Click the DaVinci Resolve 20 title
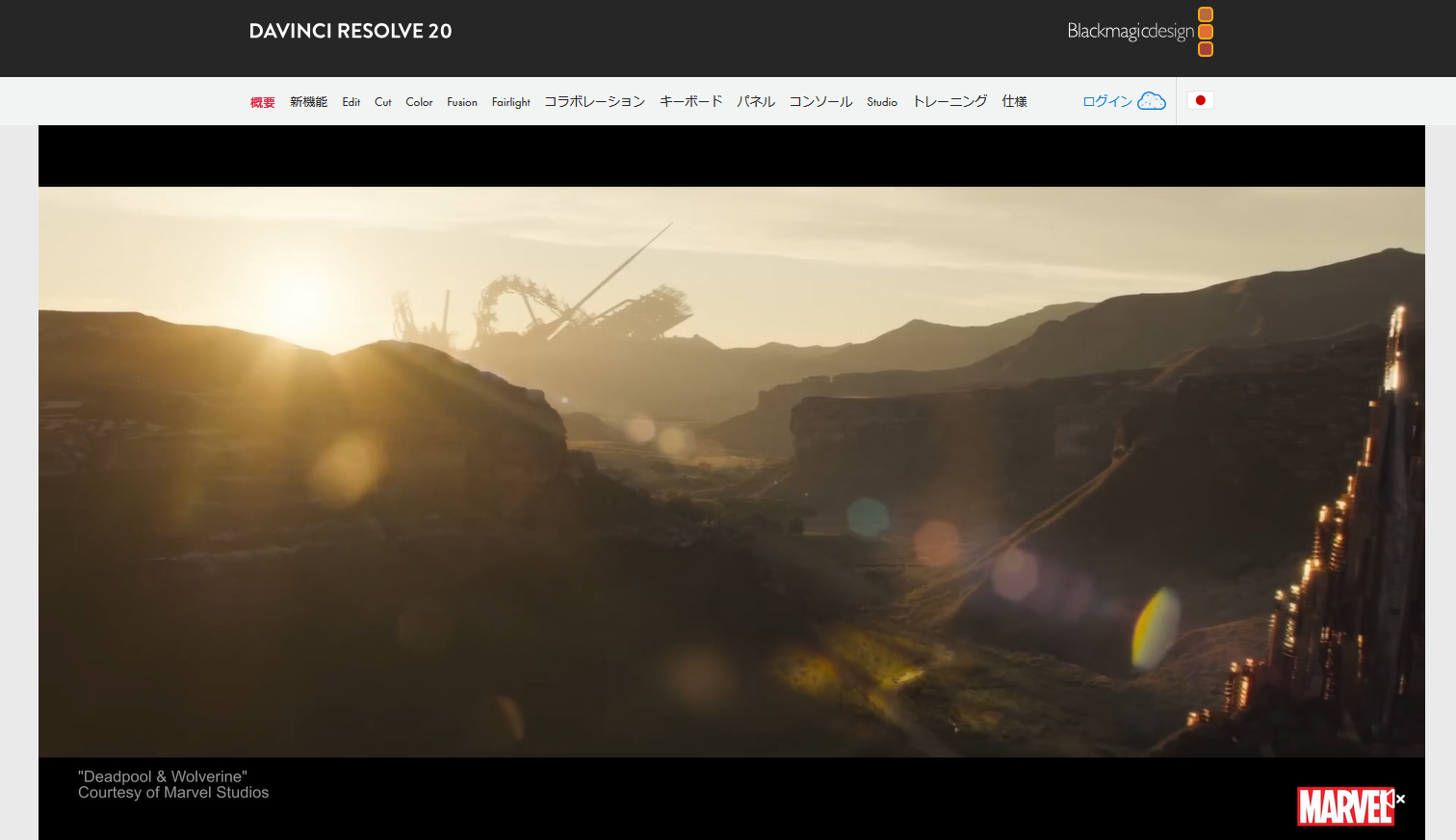Screen dimensions: 1456x840 coord(351,31)
